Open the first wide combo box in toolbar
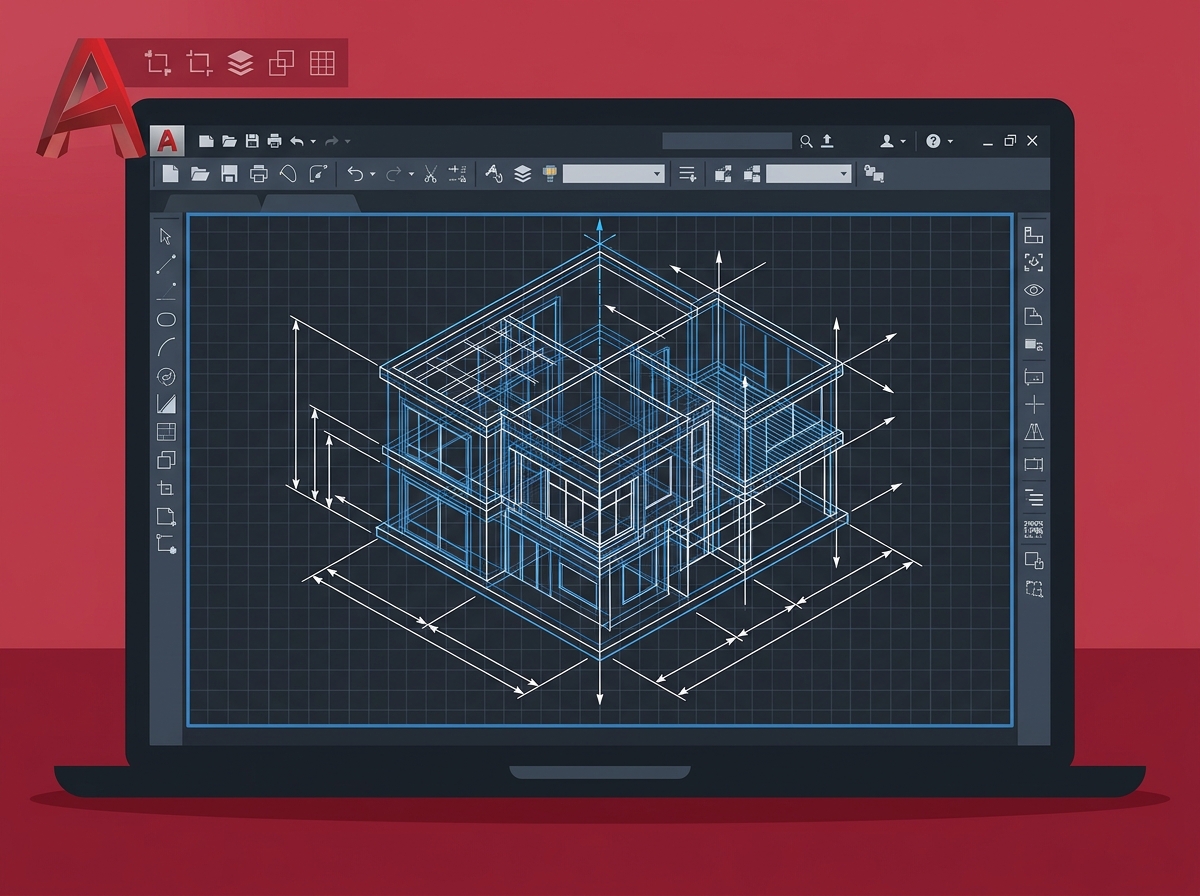1200x896 pixels. pyautogui.click(x=614, y=174)
